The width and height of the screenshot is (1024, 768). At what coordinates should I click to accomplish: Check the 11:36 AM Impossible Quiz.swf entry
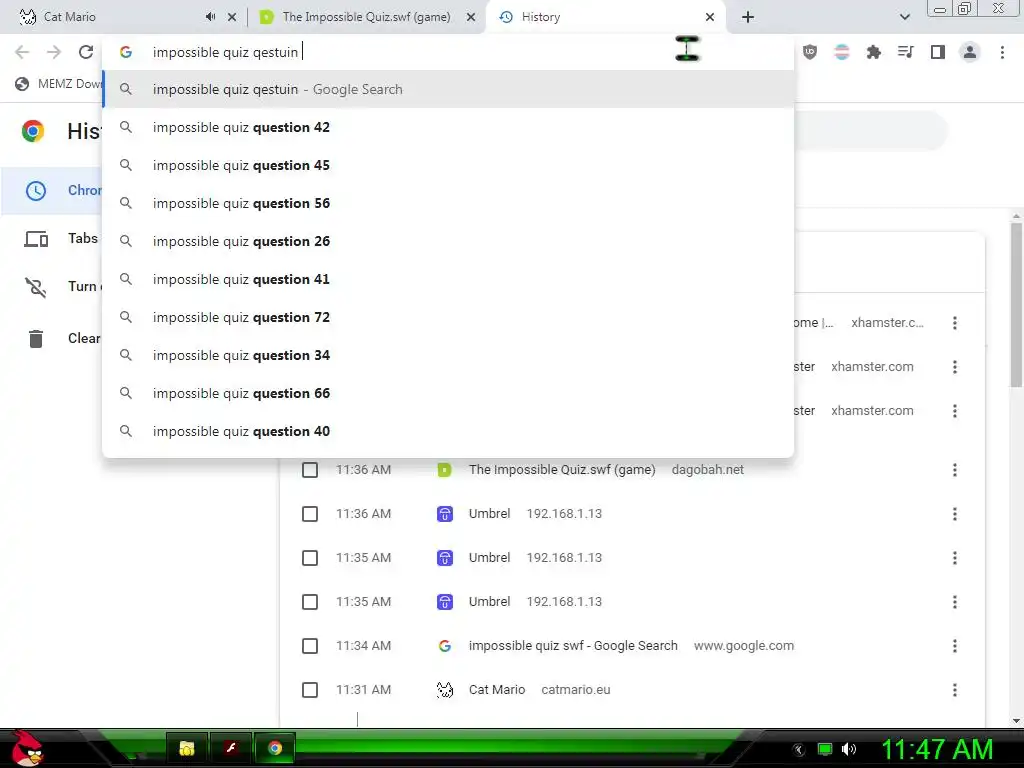point(310,470)
